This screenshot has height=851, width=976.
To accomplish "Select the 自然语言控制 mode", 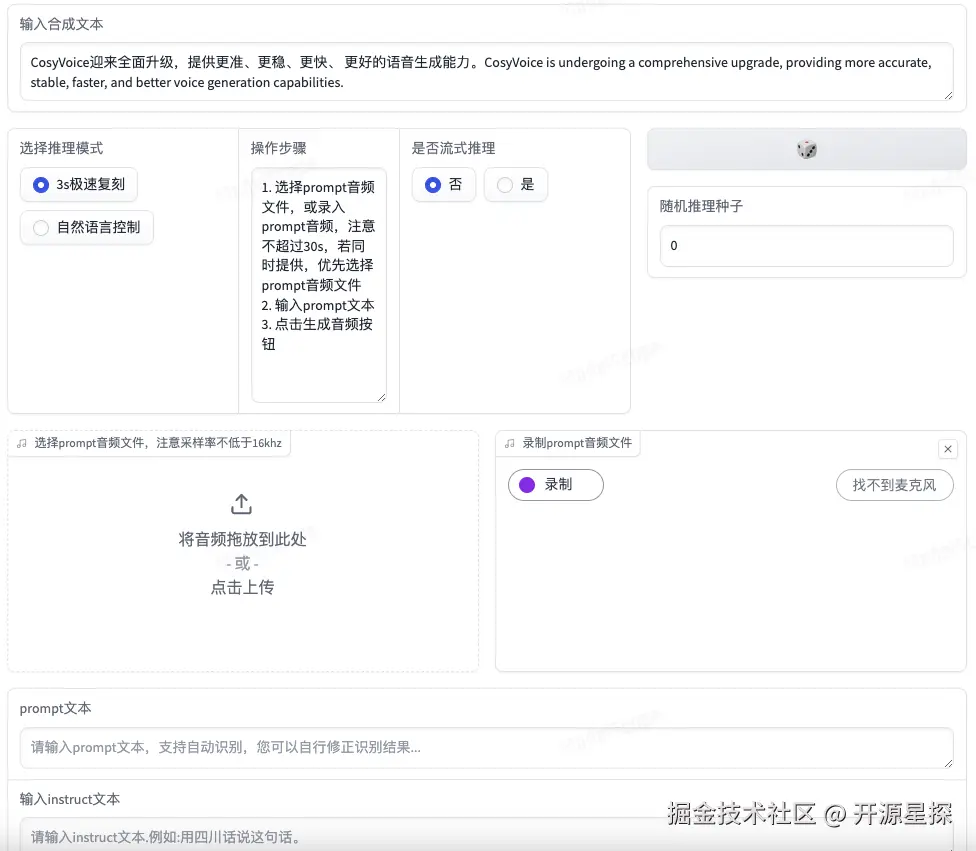I will point(87,228).
